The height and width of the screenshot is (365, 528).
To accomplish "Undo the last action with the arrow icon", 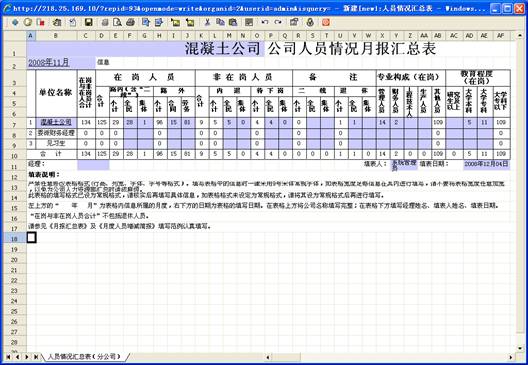I will pos(265,23).
